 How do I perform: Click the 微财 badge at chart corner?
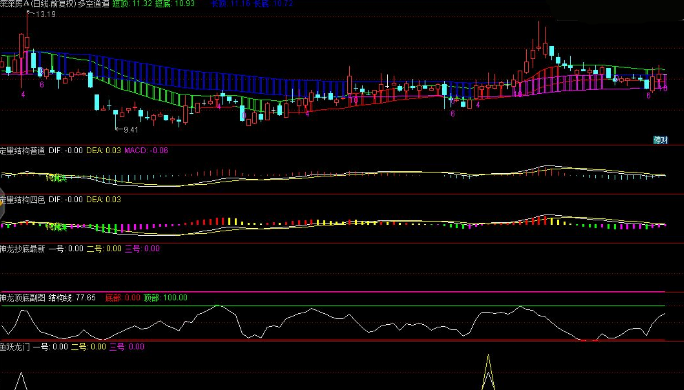[660, 140]
